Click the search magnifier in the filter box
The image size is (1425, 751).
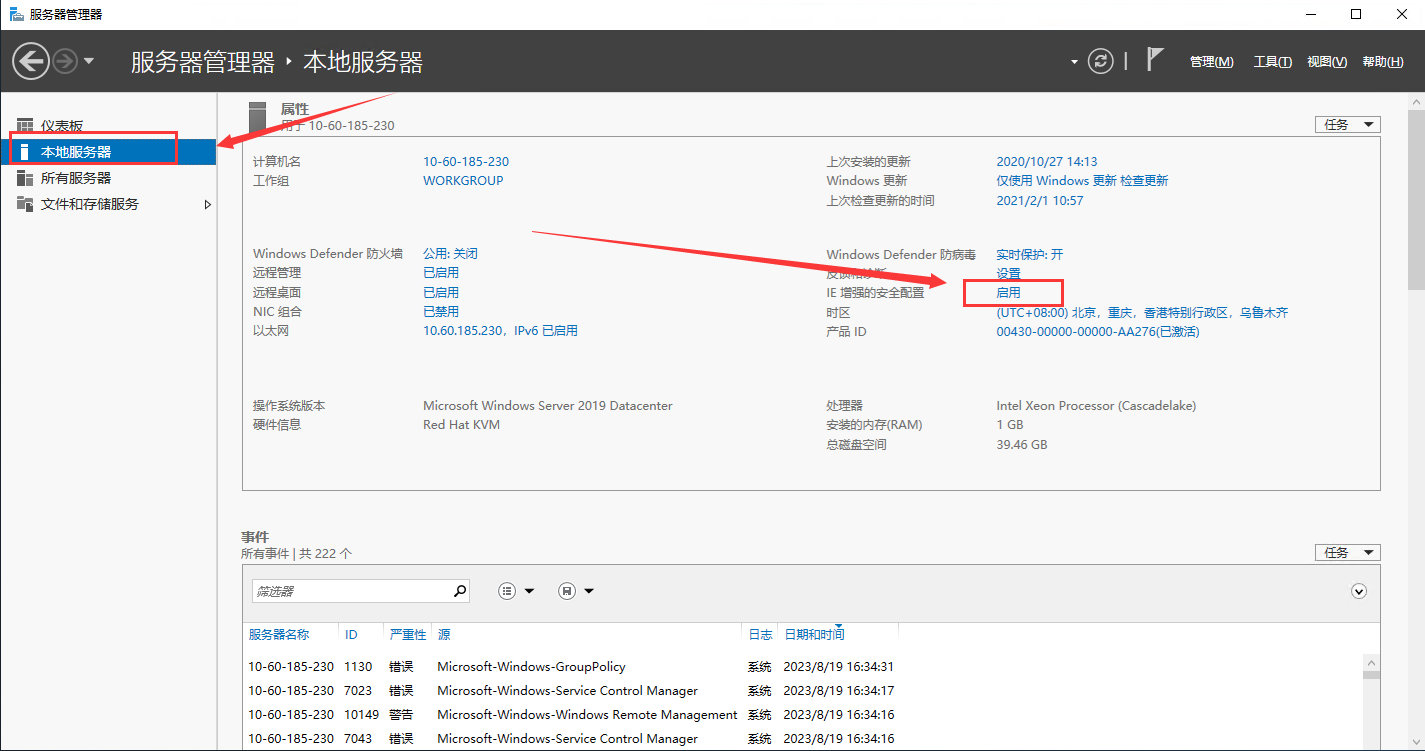click(x=459, y=590)
